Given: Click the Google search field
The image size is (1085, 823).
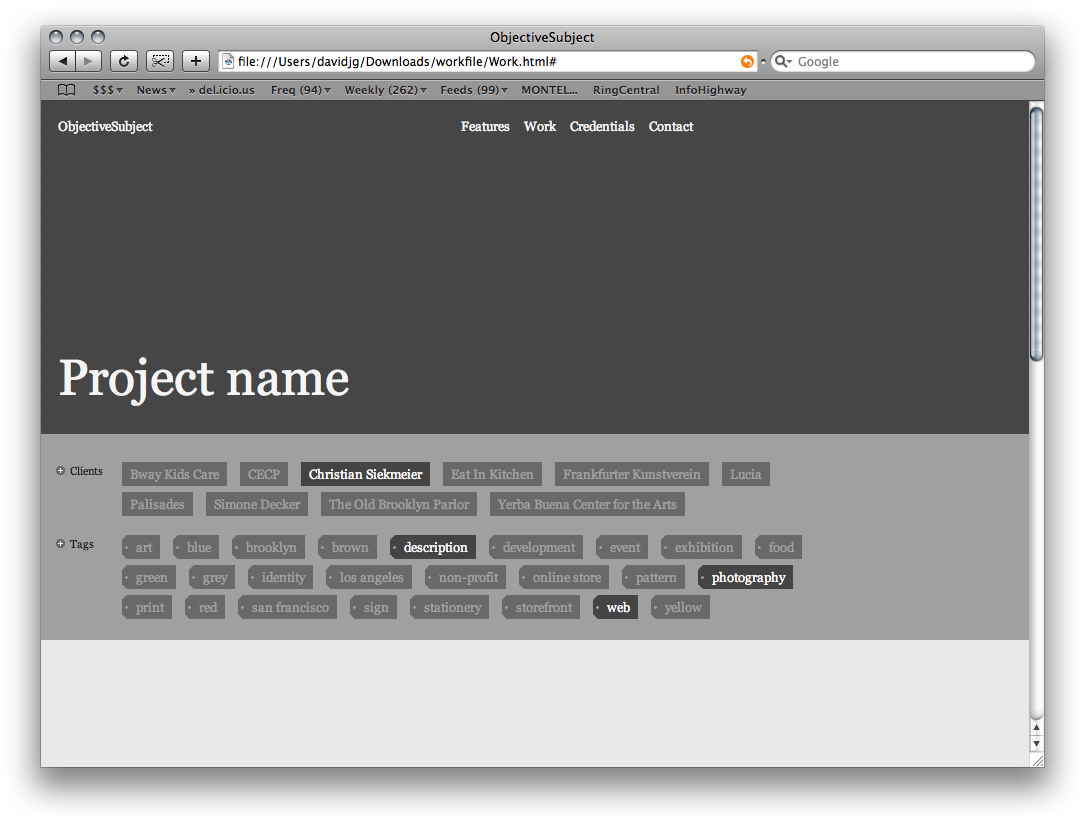Looking at the screenshot, I should point(903,62).
